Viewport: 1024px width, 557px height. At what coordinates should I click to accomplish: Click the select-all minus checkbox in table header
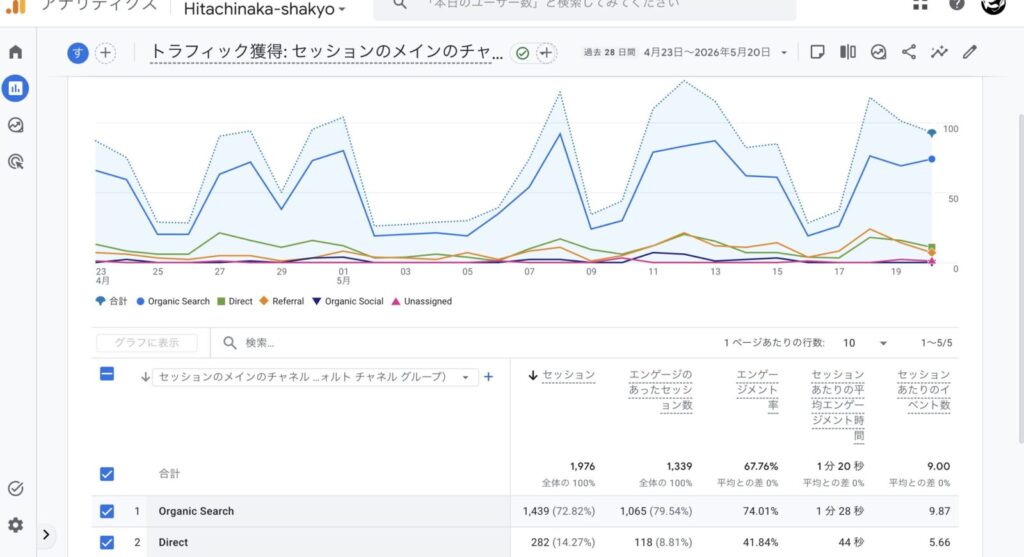pyautogui.click(x=107, y=374)
